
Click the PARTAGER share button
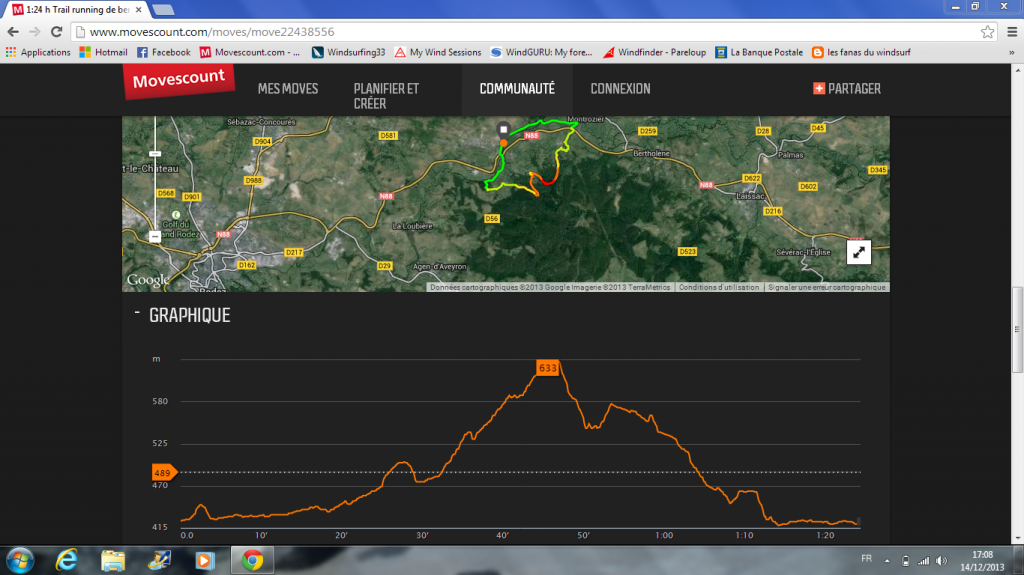847,89
